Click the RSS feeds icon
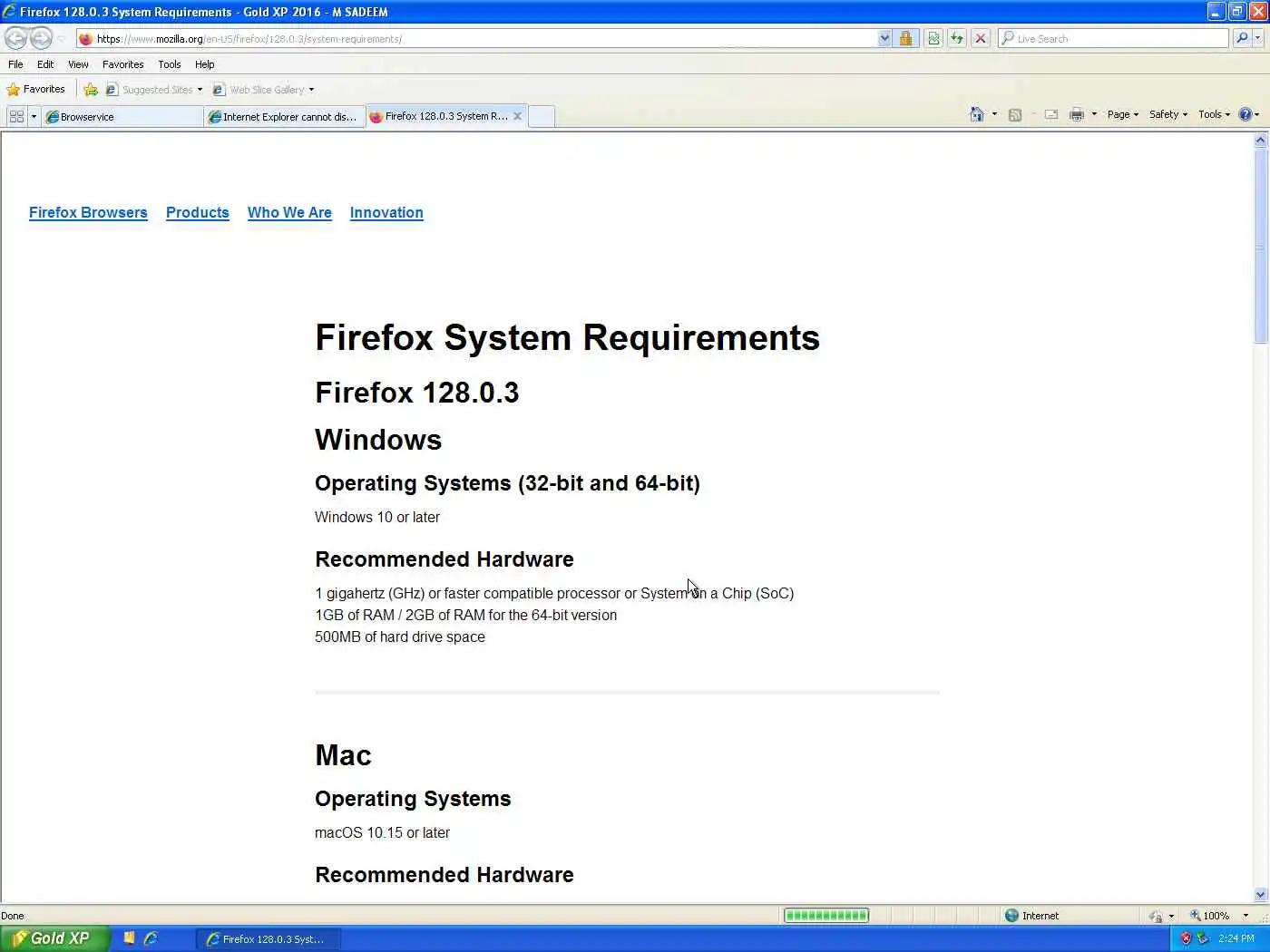Screen dimensions: 1270x952 [x=1015, y=114]
